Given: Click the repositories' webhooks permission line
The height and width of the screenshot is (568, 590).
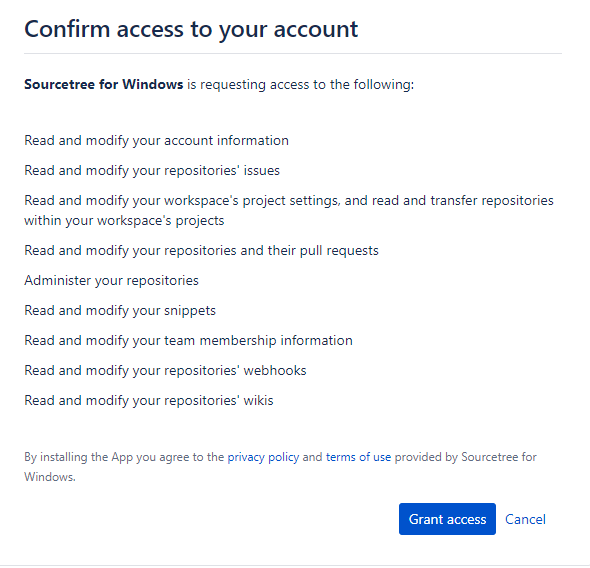Looking at the screenshot, I should click(165, 371).
